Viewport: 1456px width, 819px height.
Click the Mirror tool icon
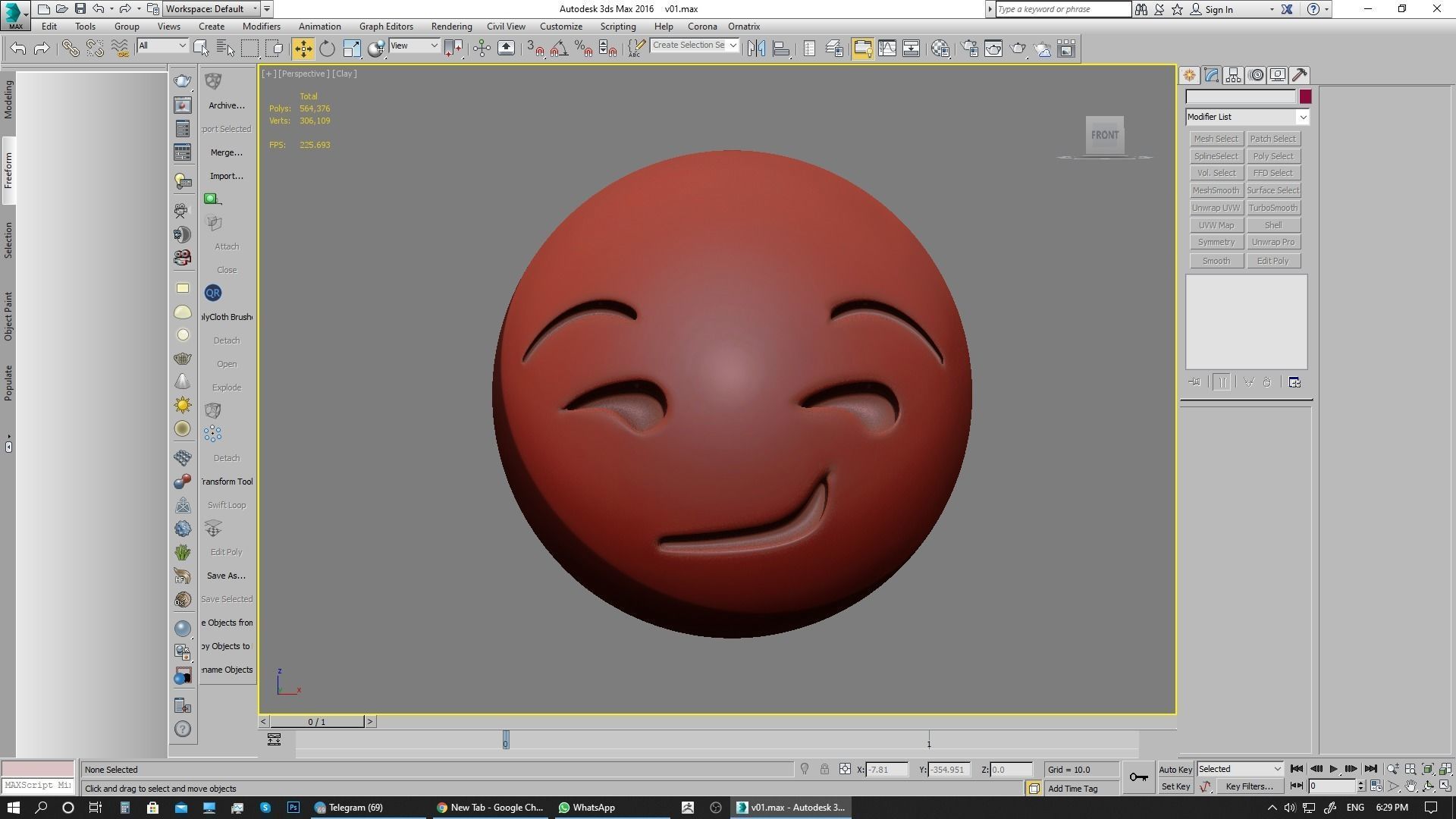point(756,49)
